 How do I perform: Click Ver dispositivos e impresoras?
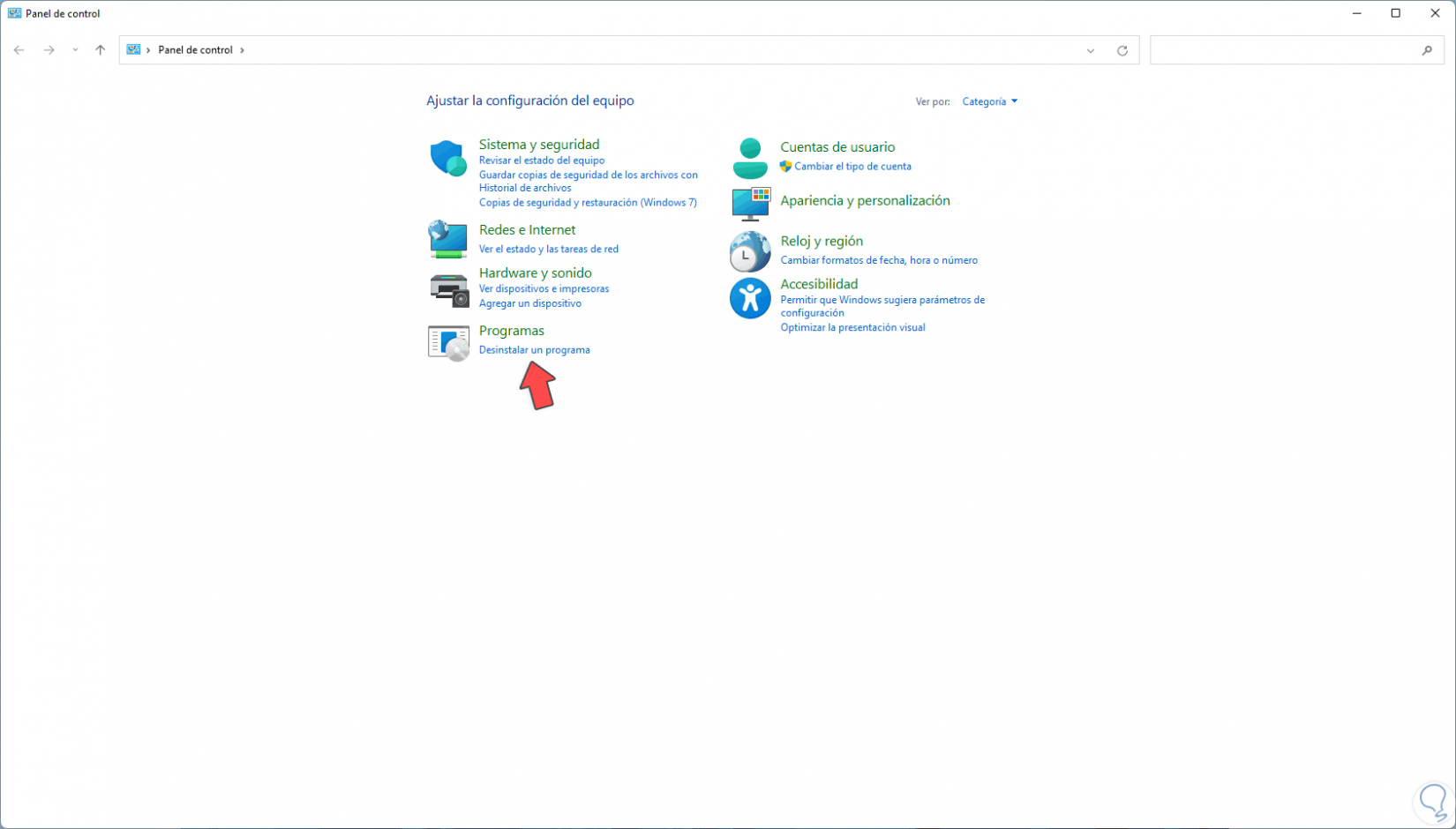(x=544, y=289)
